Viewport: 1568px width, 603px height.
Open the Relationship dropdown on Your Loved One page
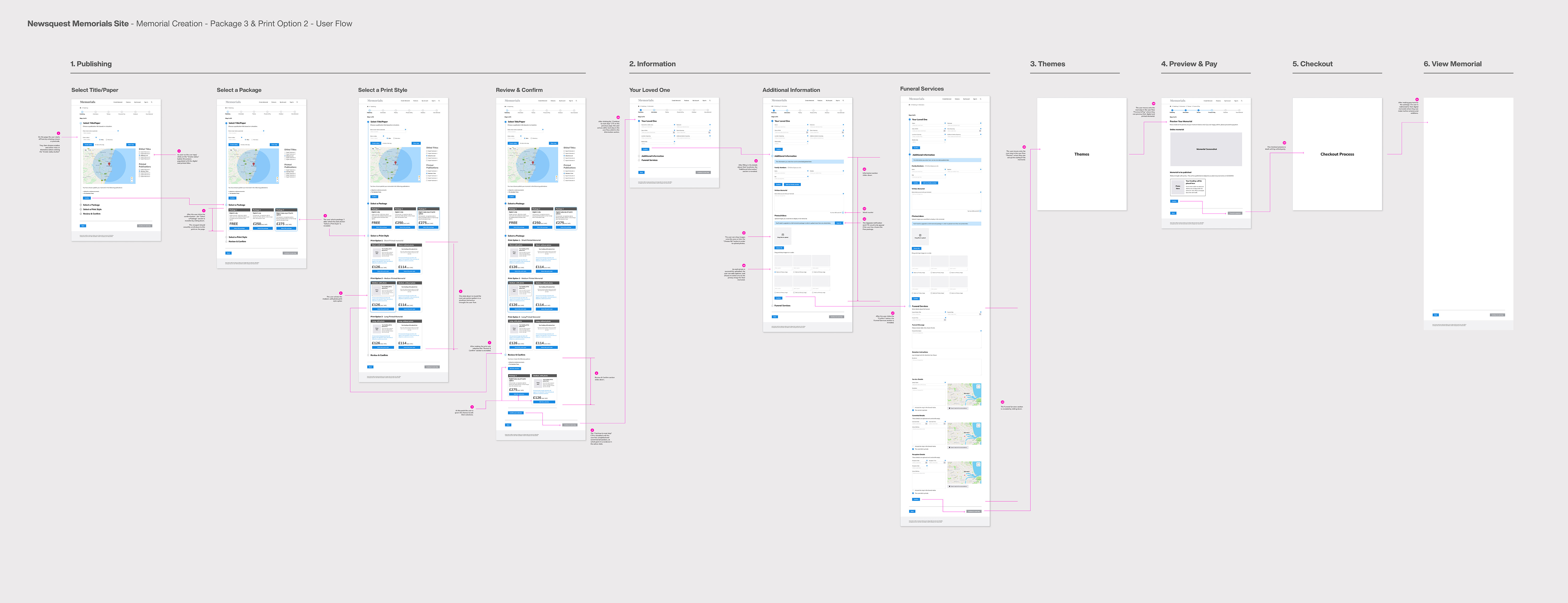(x=658, y=144)
